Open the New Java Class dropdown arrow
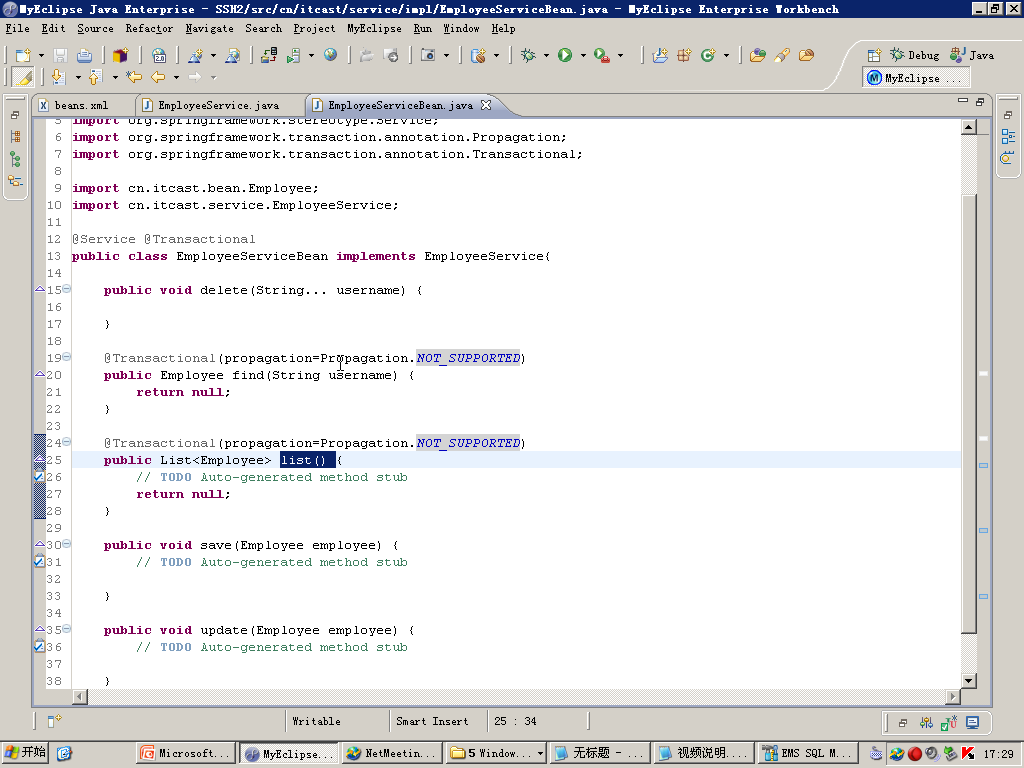This screenshot has width=1024, height=768. [726, 56]
